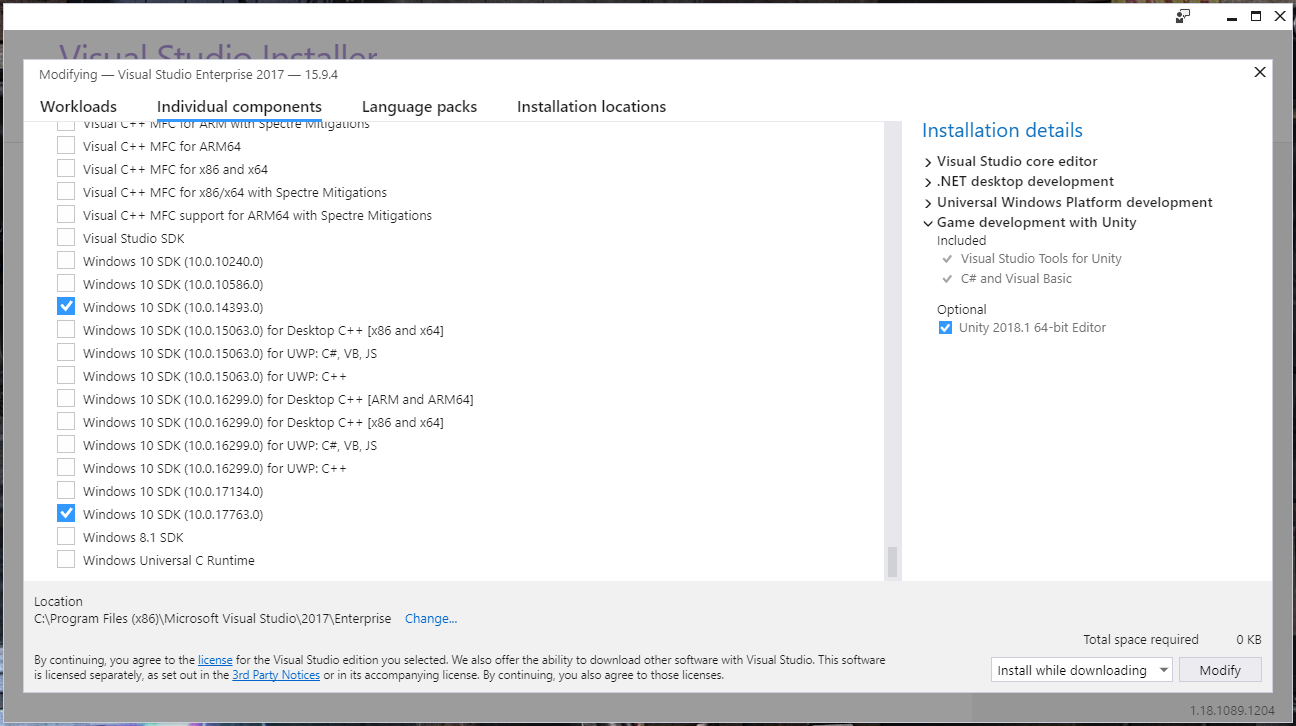Screen dimensions: 1296x726
Task: Check Windows 10 SDK (10.0.17134.0)
Action: point(66,491)
